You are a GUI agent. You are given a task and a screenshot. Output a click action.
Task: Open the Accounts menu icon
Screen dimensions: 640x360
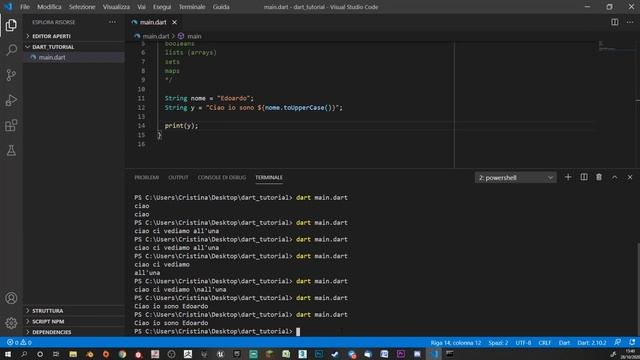11,298
